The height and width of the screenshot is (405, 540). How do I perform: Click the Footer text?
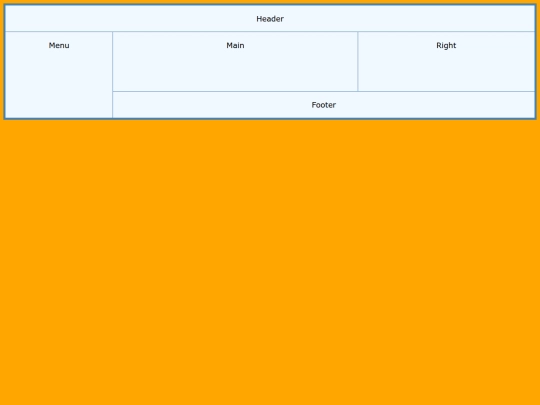pos(323,105)
